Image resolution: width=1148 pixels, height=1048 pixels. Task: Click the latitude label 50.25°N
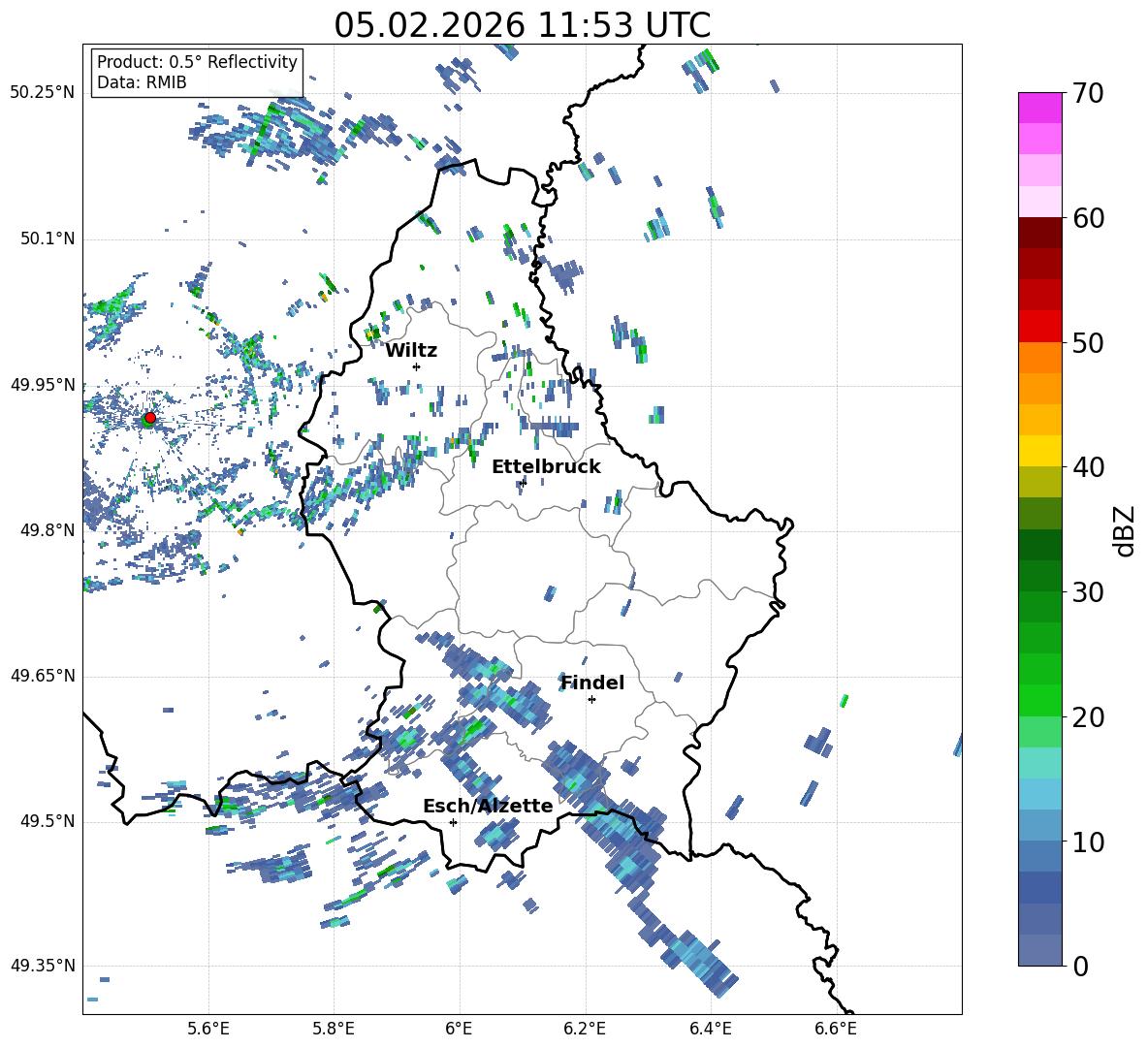click(x=43, y=92)
